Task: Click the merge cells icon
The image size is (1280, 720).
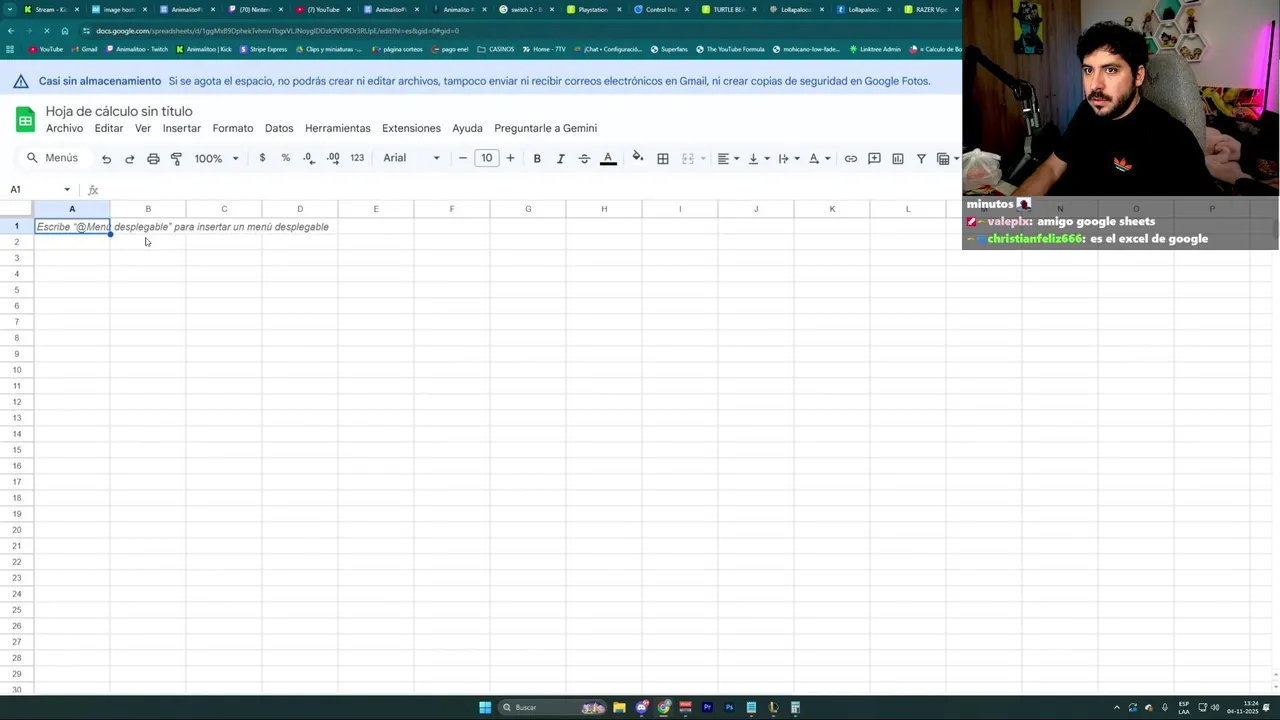Action: pos(688,158)
